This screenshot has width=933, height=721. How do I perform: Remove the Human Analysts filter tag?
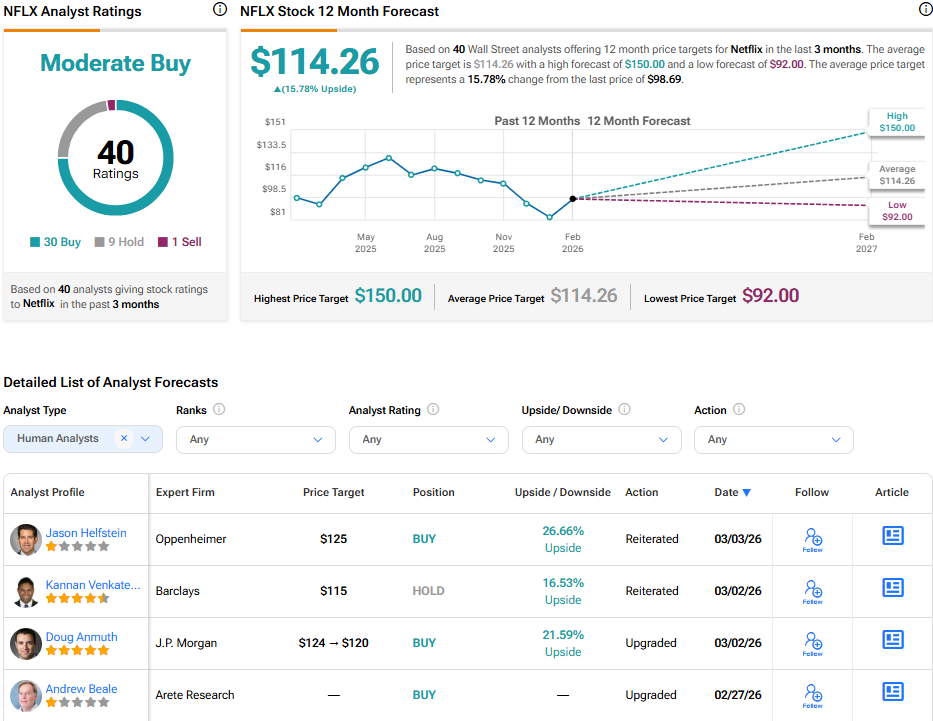124,438
